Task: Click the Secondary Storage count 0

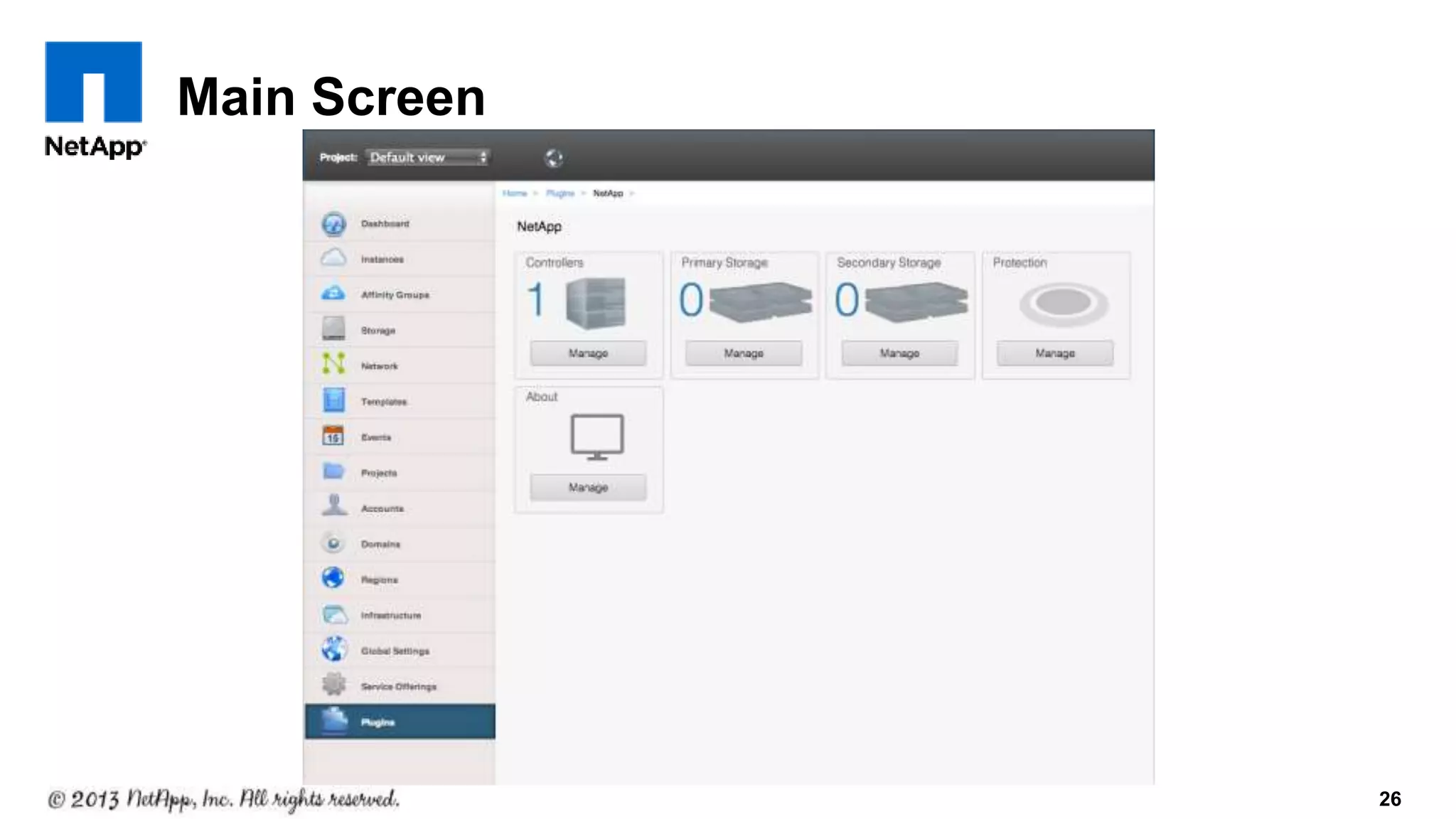Action: tap(847, 300)
